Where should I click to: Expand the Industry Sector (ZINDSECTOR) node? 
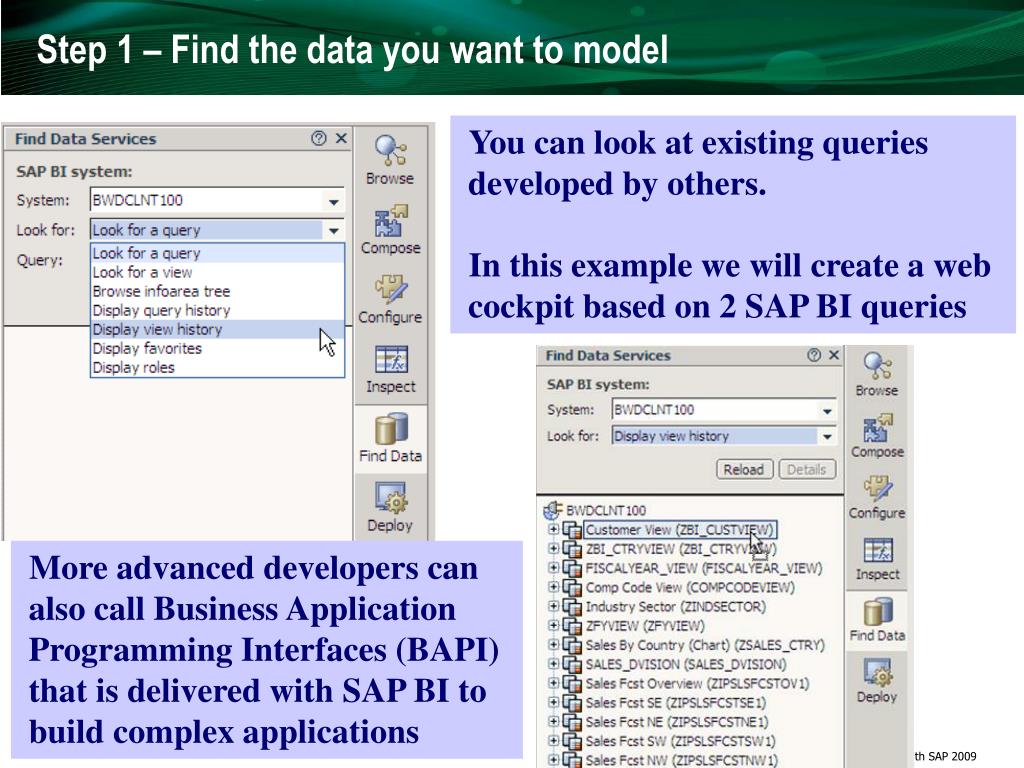coord(553,606)
